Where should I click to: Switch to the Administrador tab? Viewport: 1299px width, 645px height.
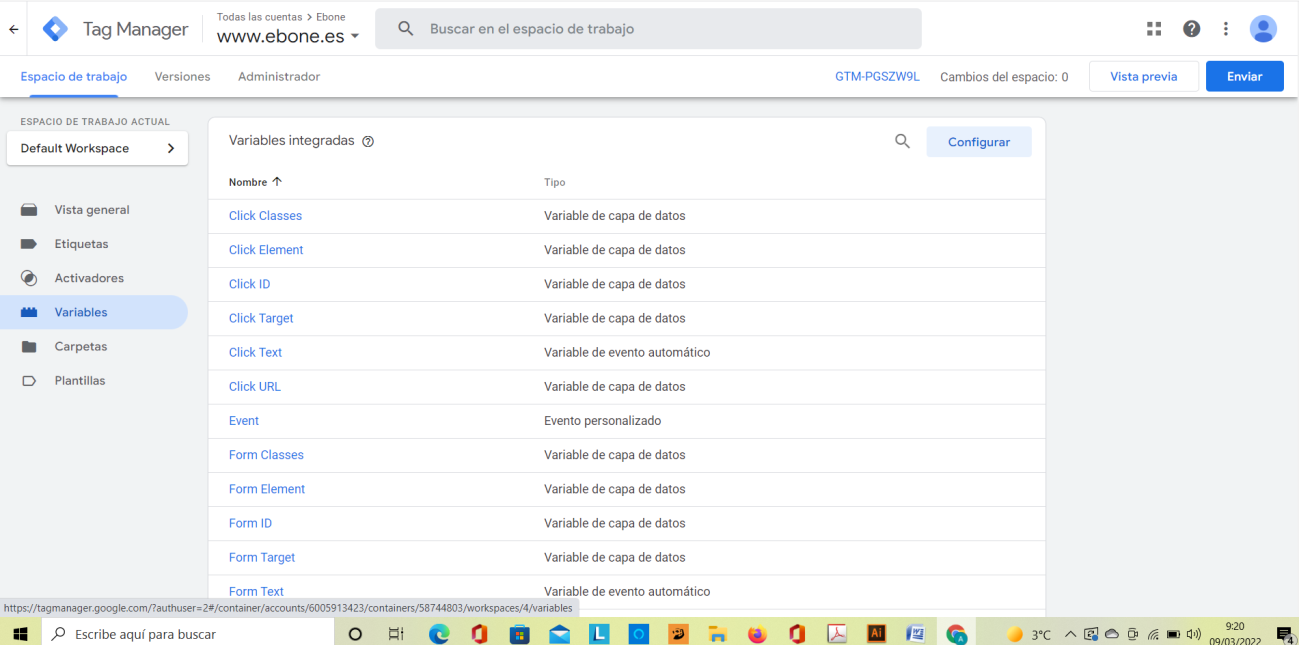[279, 77]
